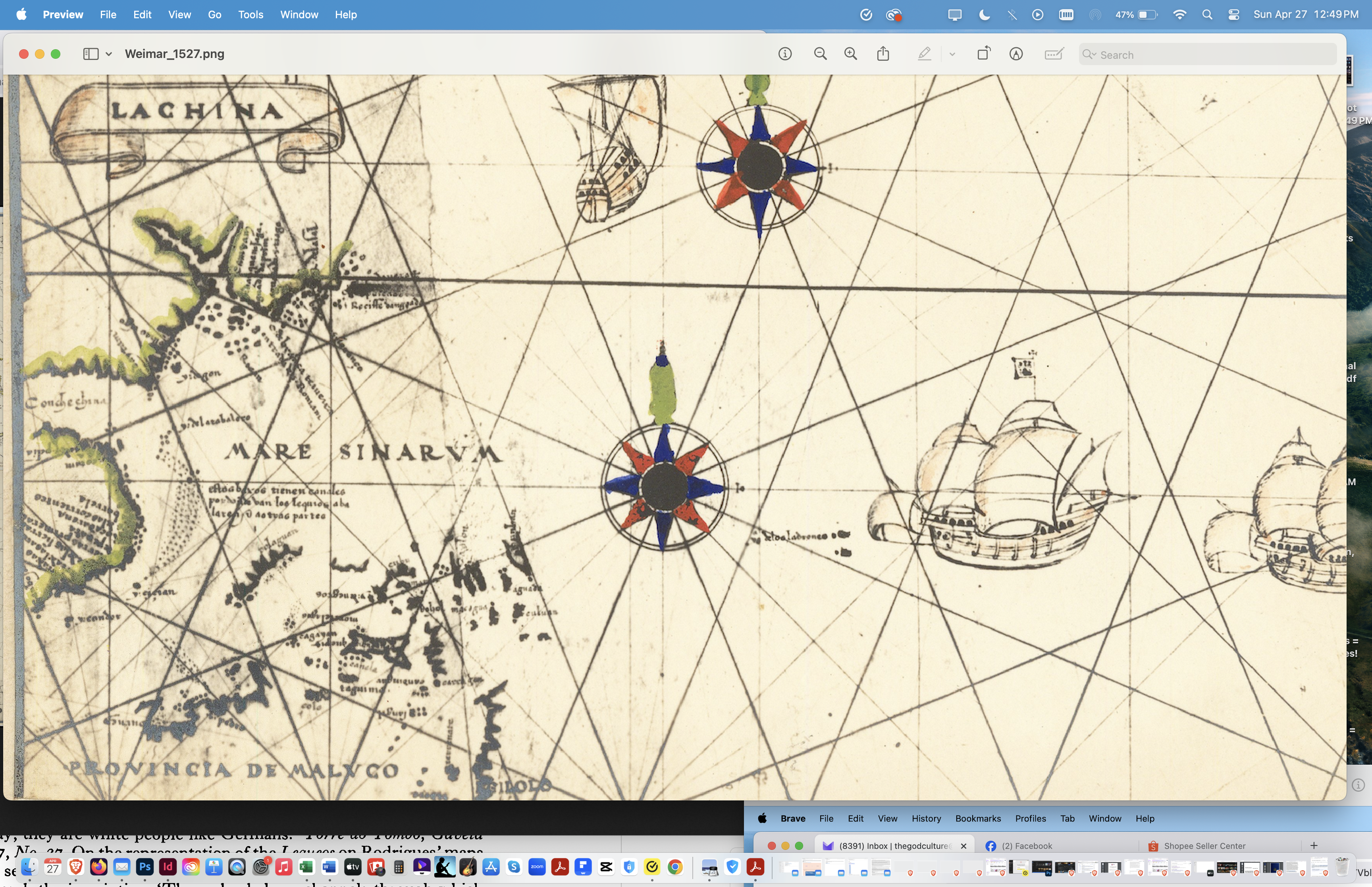Open Kindle from the Dock
Screen dimensions: 1372x887
point(445,866)
